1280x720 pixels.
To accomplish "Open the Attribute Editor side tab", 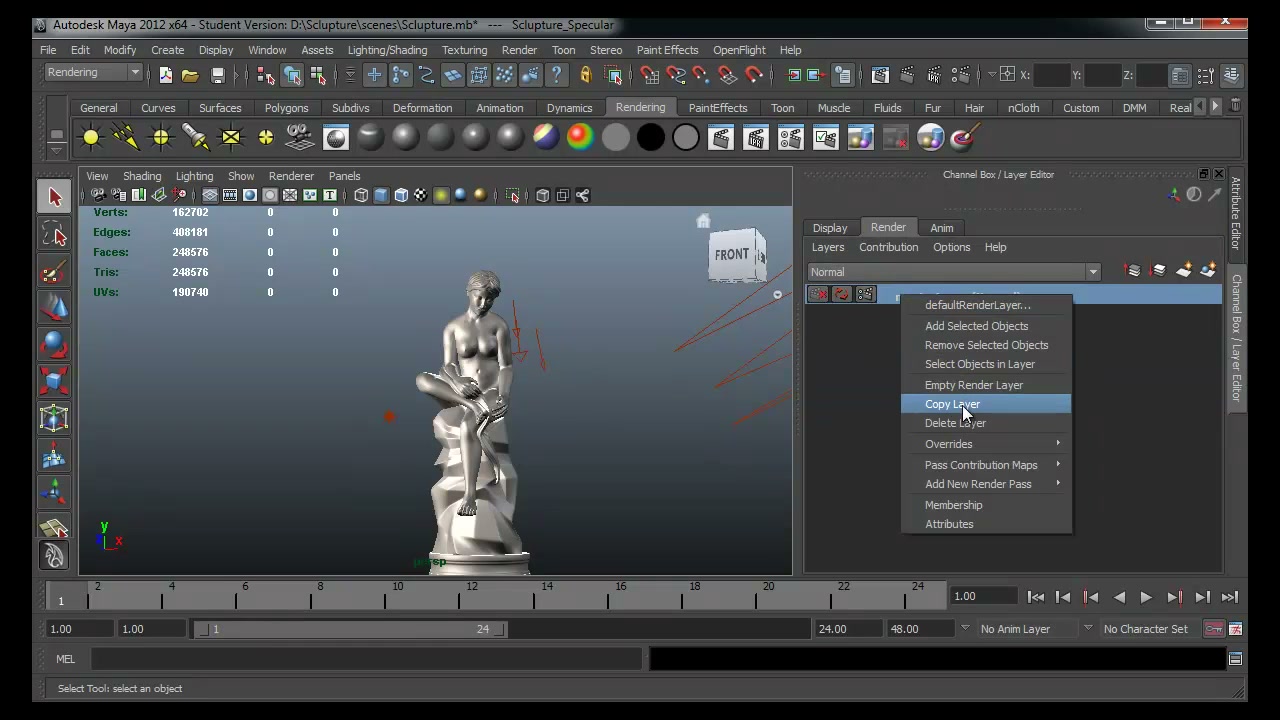I will click(x=1236, y=213).
